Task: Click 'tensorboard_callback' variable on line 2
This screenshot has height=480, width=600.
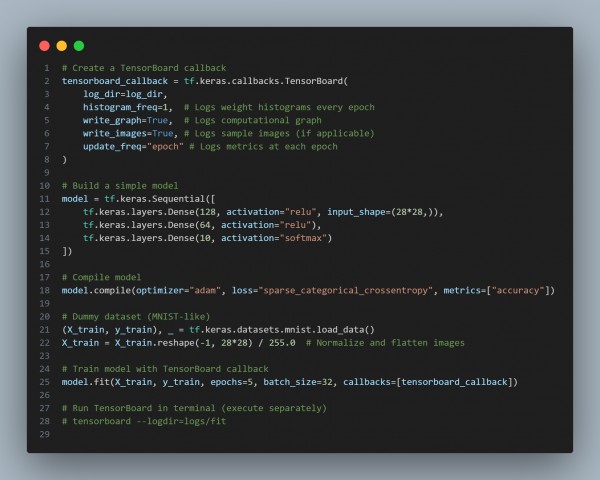Action: coord(115,81)
